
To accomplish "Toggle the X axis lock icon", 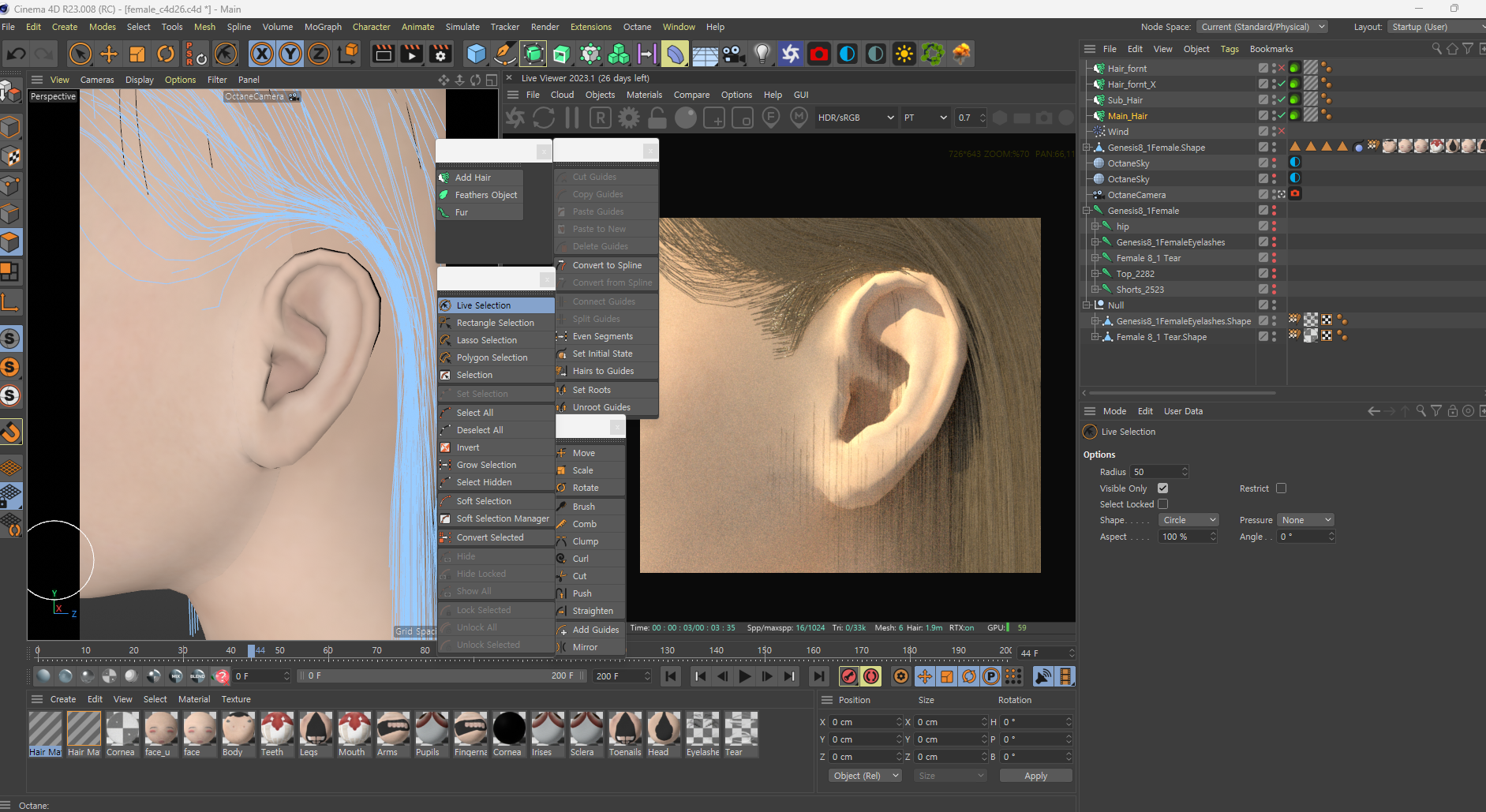I will click(x=262, y=54).
